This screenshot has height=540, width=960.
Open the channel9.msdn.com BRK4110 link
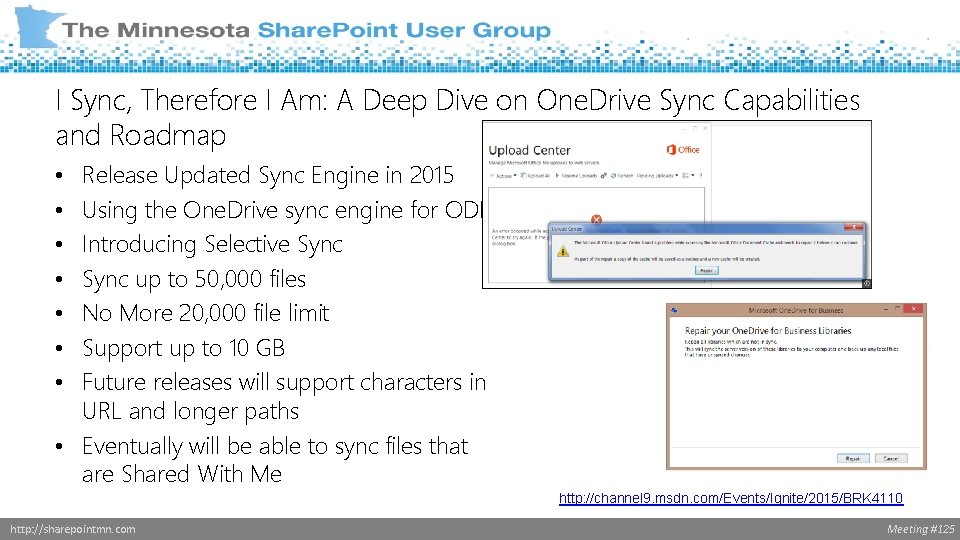pyautogui.click(x=731, y=498)
